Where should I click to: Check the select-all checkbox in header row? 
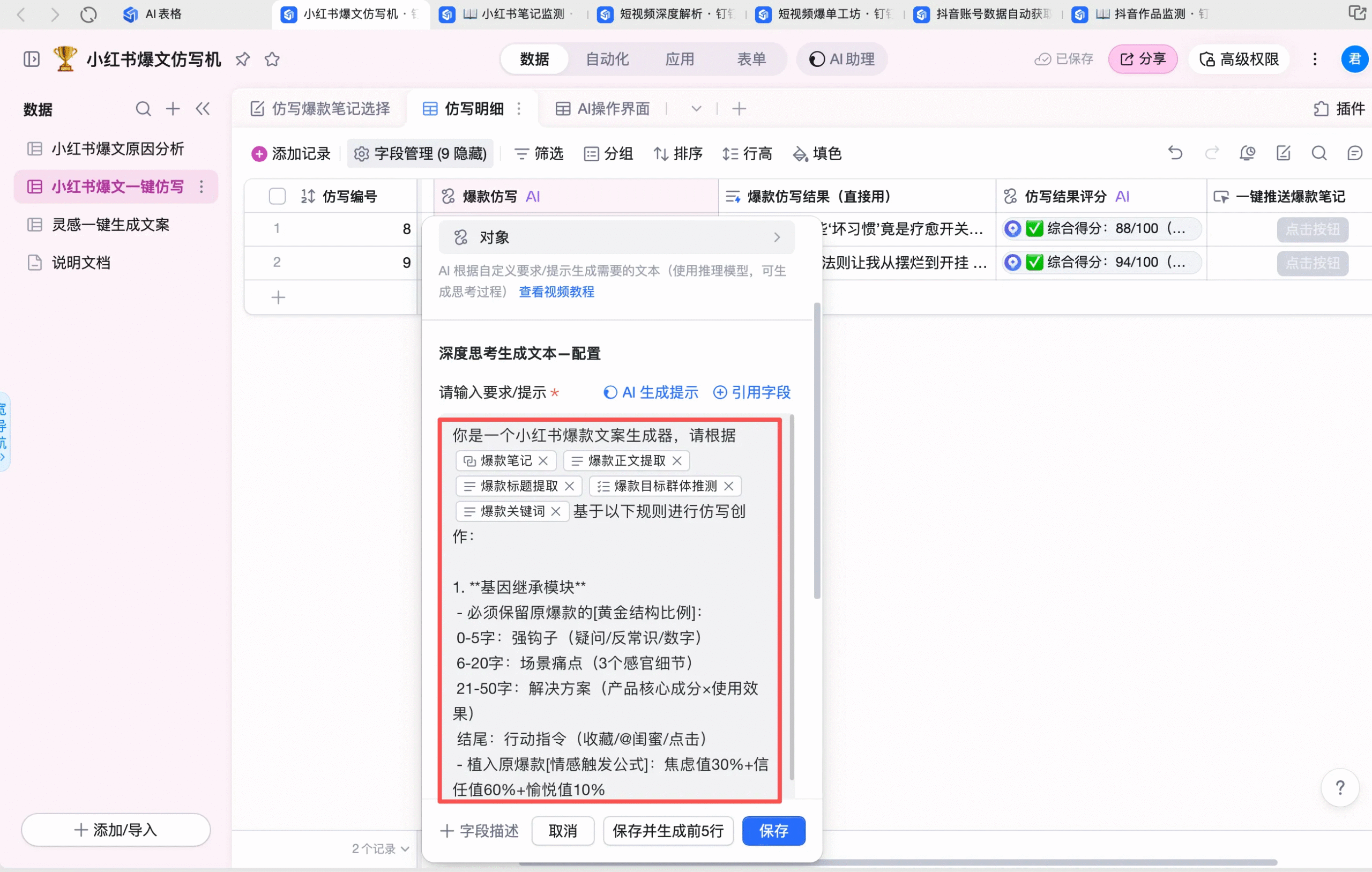coord(277,197)
